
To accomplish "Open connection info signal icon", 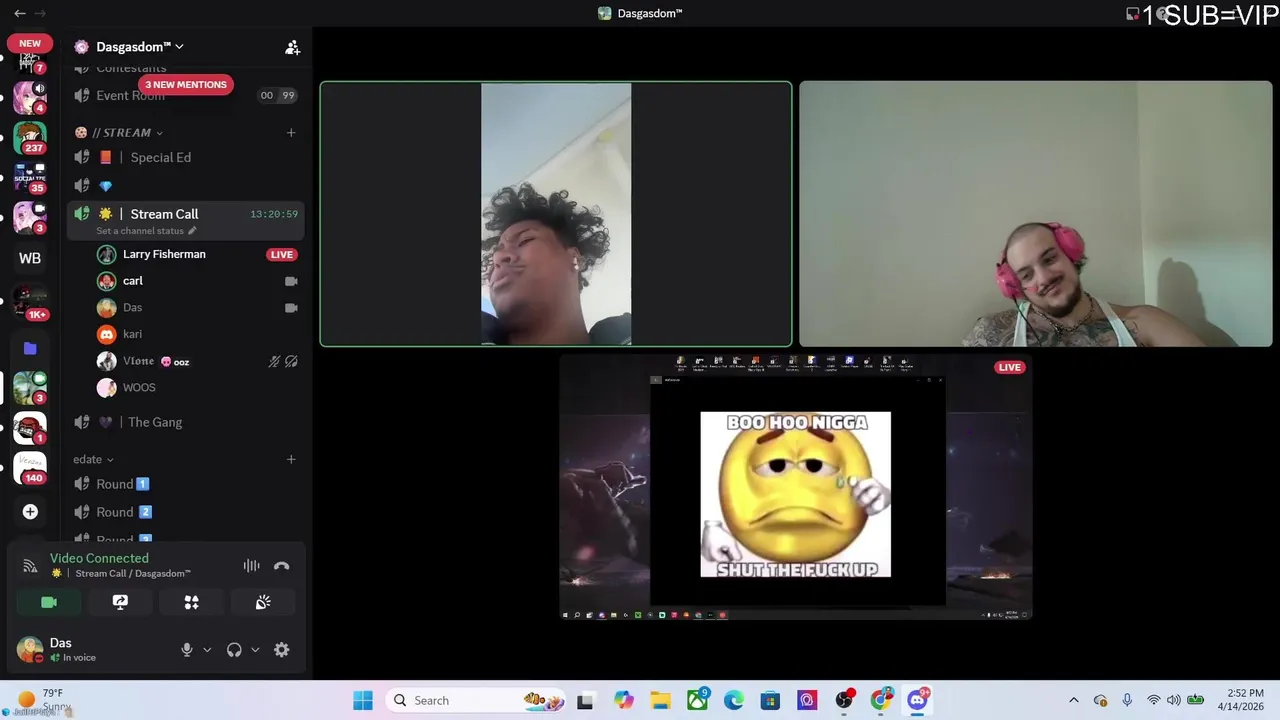I will [30, 566].
